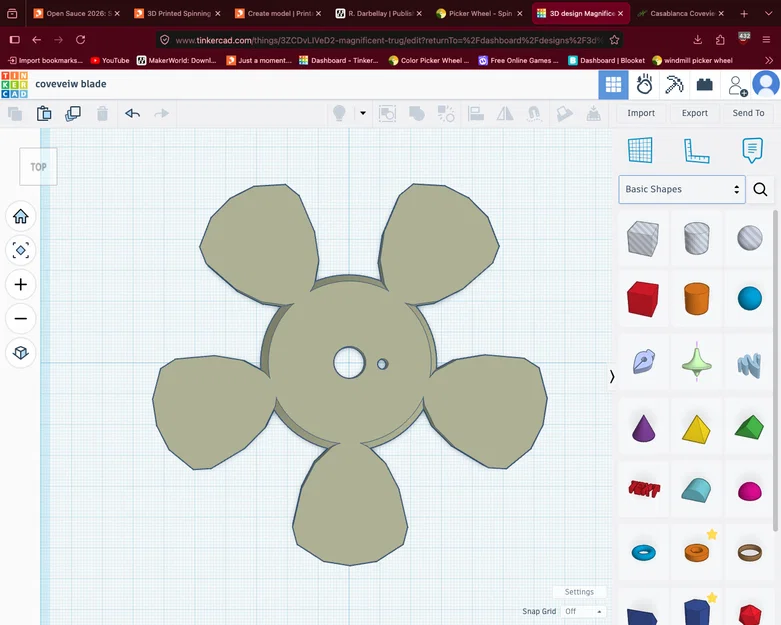781x625 pixels.
Task: Open a new browser tab
Action: tap(744, 13)
